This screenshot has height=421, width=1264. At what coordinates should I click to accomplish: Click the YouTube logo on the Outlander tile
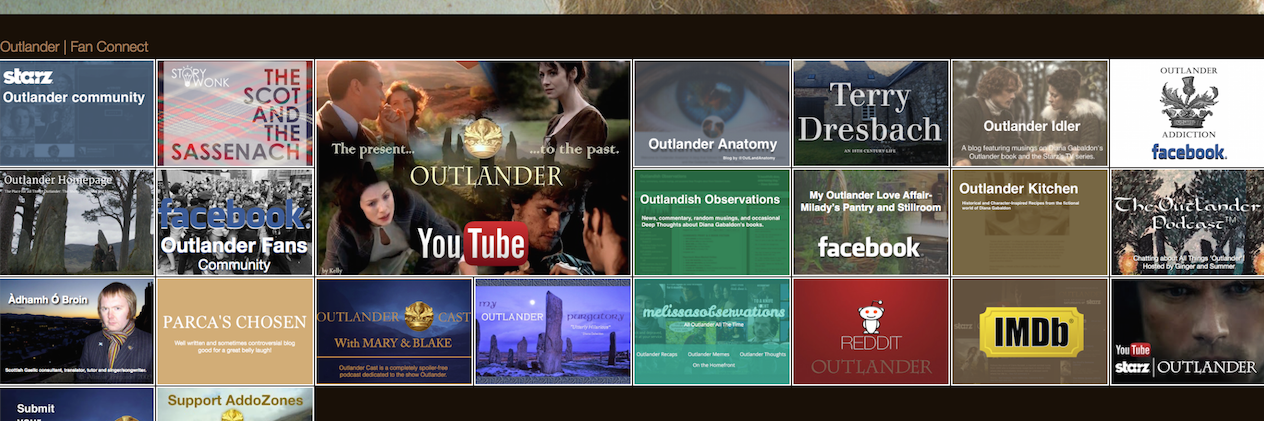[x=471, y=244]
